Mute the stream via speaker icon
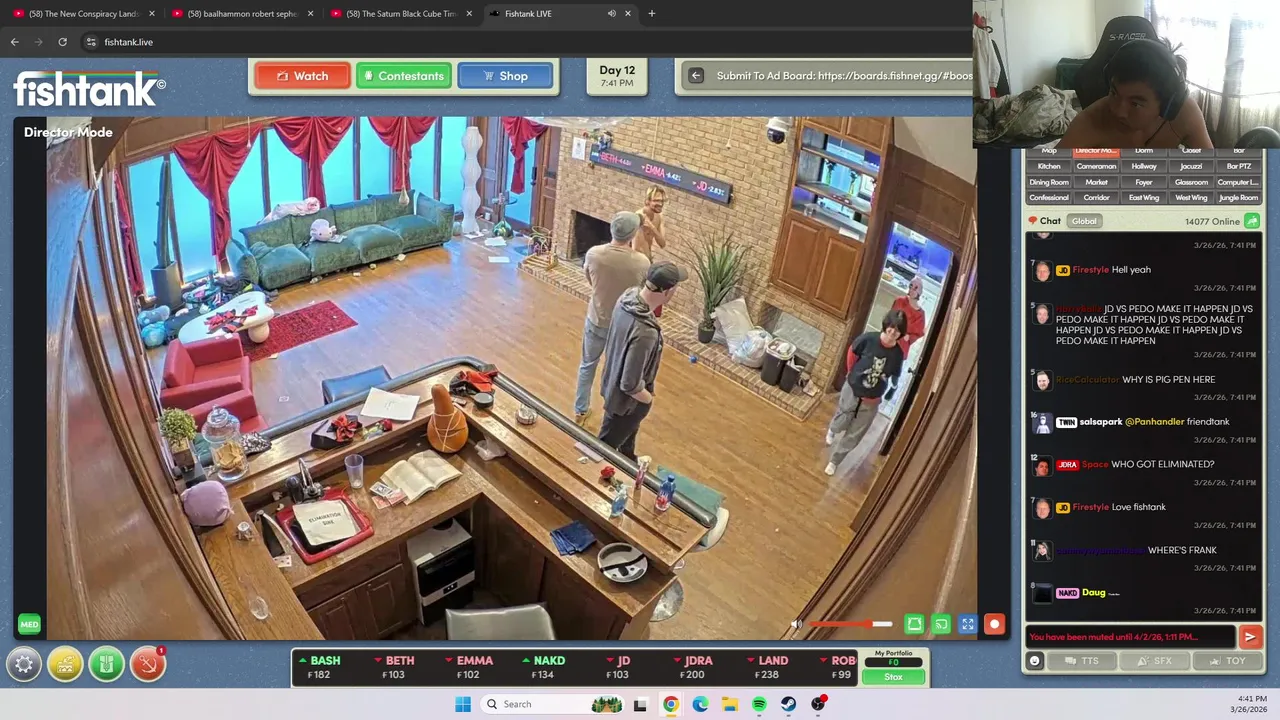 pos(796,624)
